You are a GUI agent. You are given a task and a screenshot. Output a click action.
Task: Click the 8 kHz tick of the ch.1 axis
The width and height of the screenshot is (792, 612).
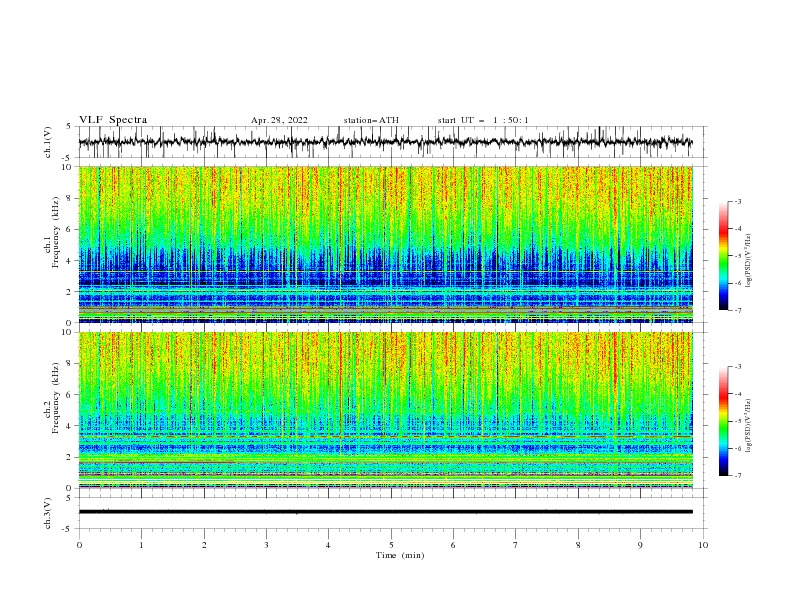click(x=70, y=198)
